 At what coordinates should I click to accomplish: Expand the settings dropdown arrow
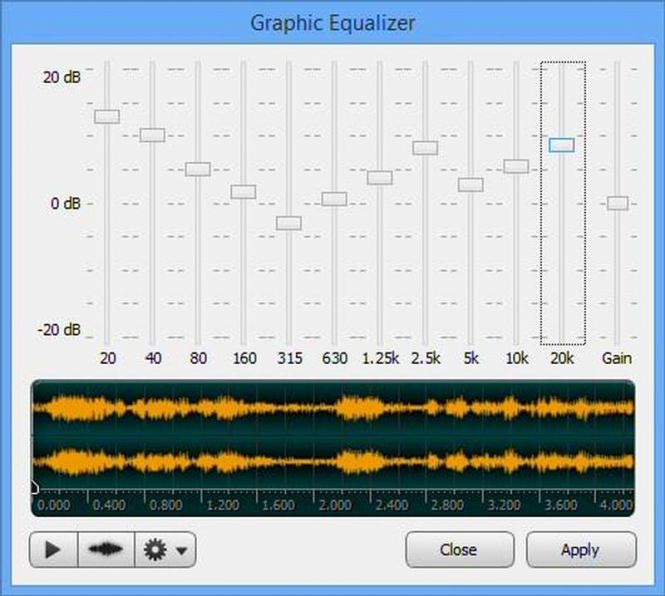[x=182, y=551]
